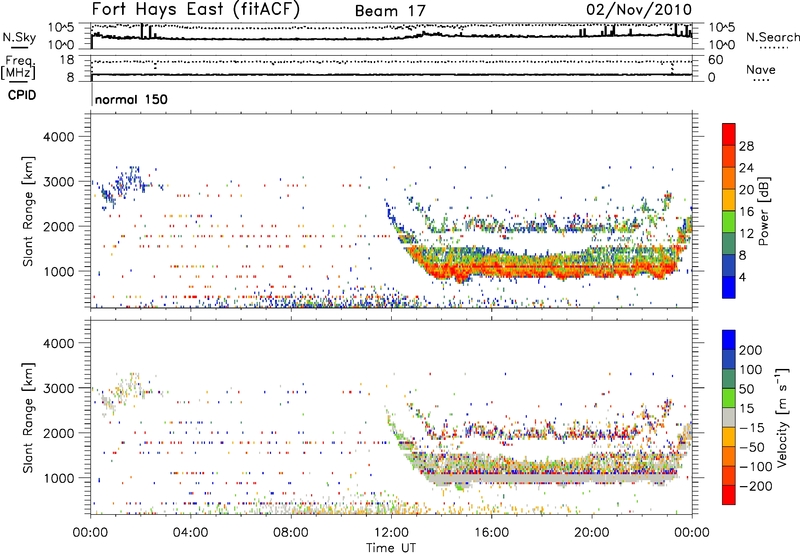Click the "08:00" time axis label
Screen dimensions: 800x554
pyautogui.click(x=291, y=533)
